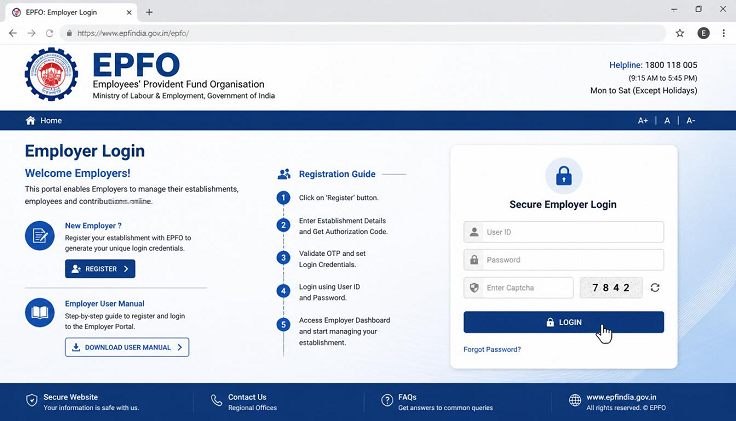Viewport: 736px width, 421px height.
Task: Click the large secure lock icon
Action: (564, 176)
